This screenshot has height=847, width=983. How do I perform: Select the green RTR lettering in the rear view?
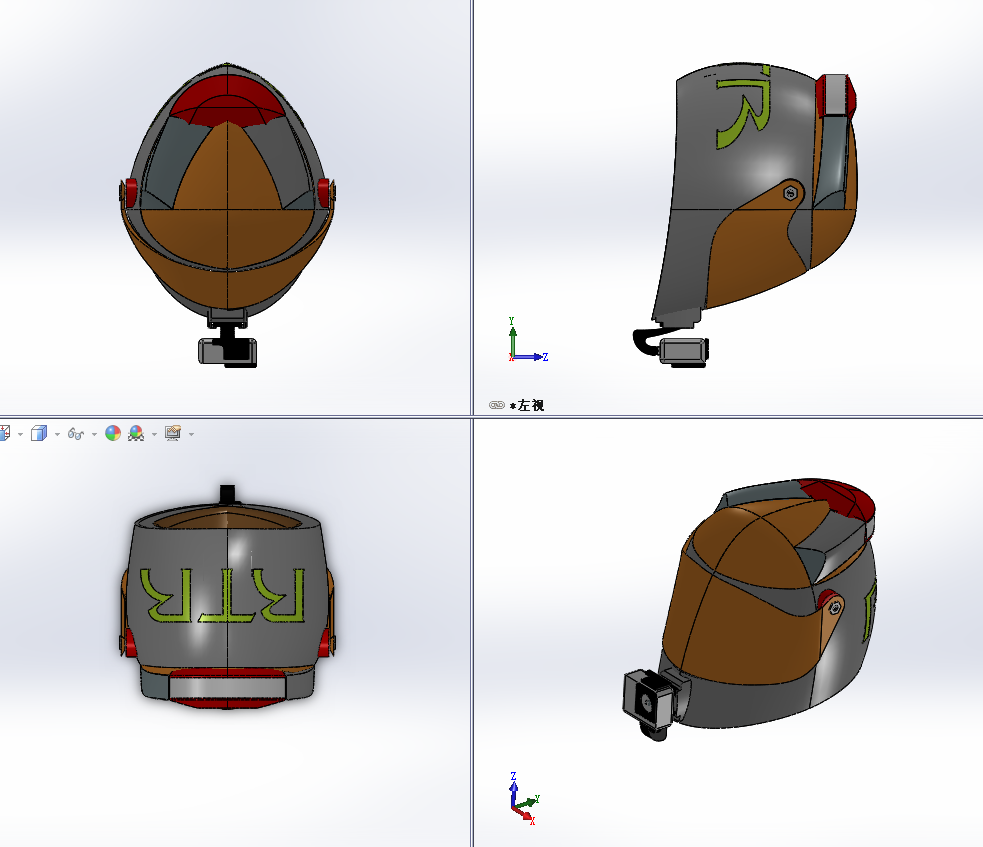(x=223, y=595)
